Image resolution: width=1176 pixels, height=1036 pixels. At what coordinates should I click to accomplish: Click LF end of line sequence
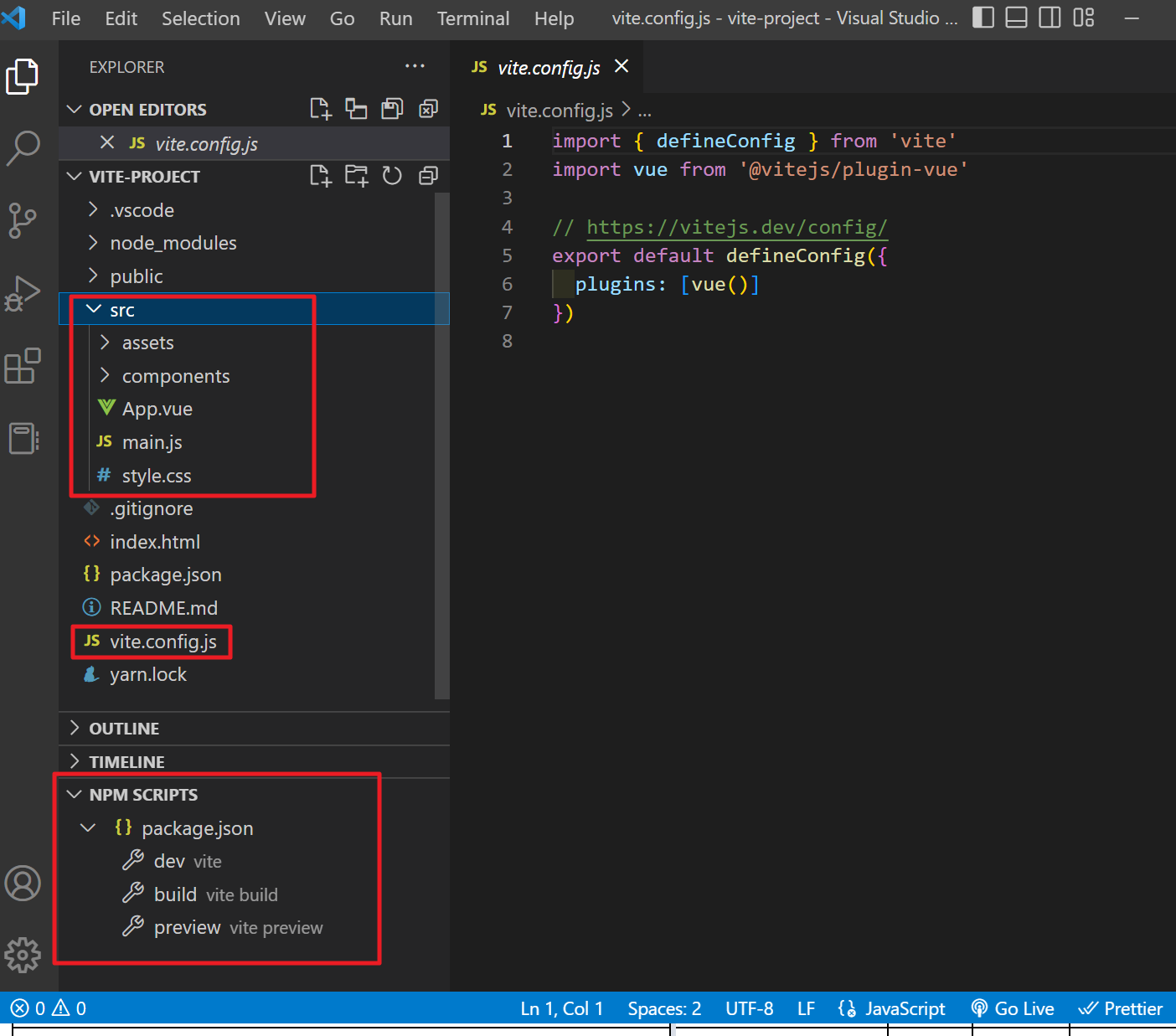click(806, 1008)
